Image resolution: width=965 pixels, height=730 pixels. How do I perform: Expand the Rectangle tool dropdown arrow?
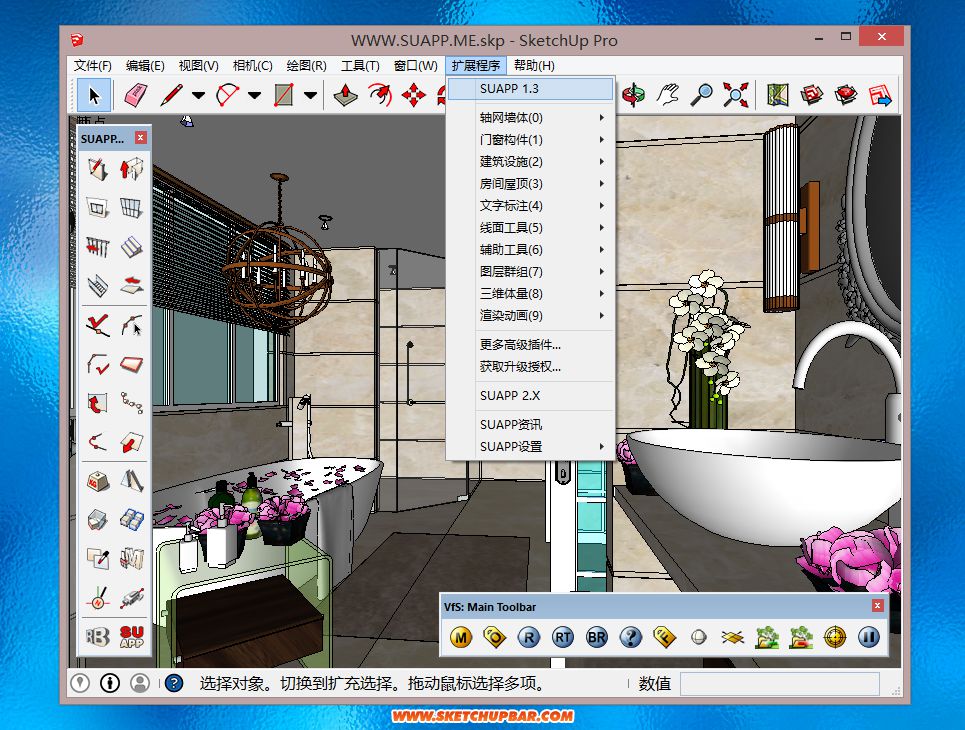pos(310,95)
